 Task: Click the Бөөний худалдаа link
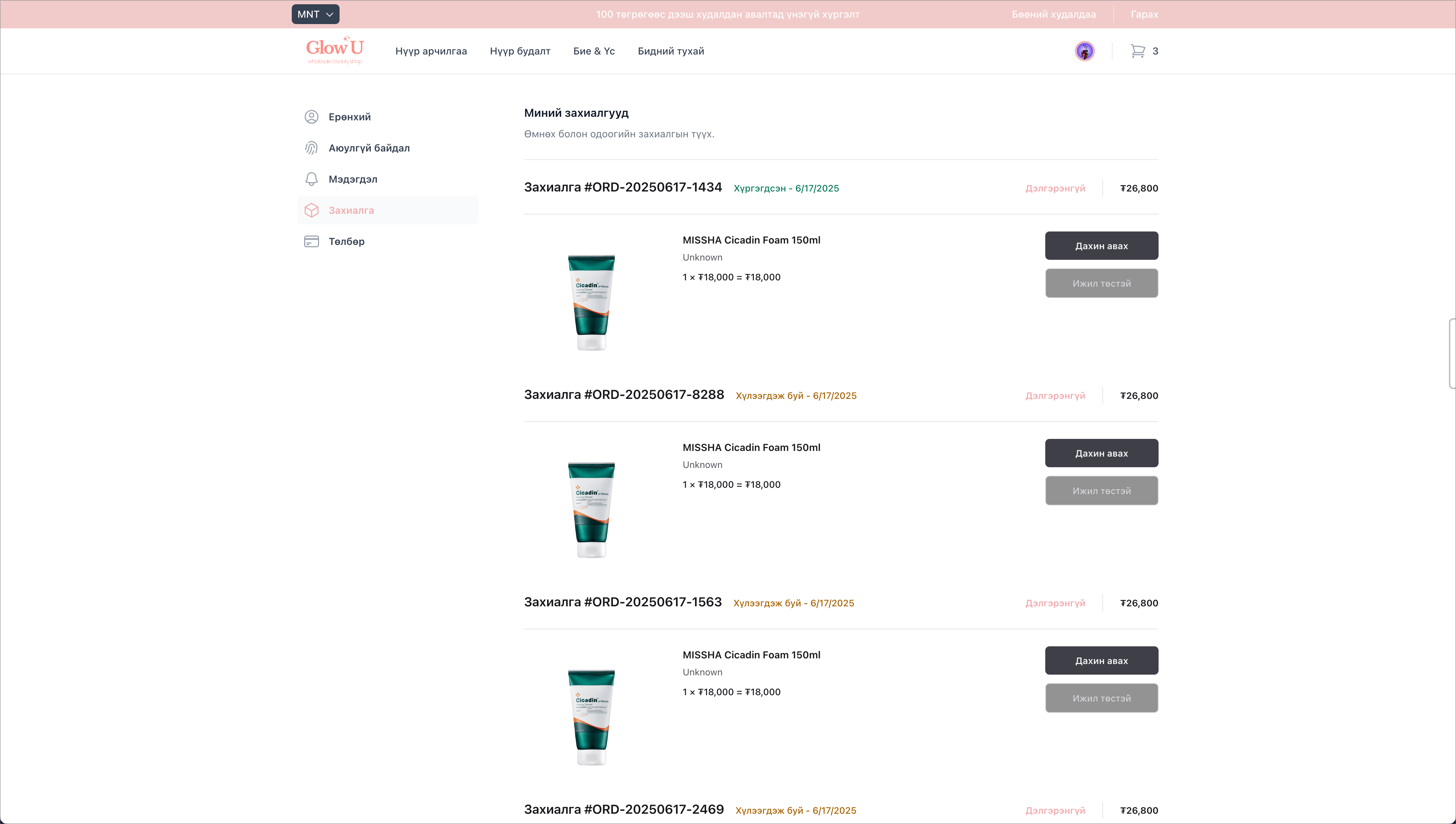click(x=1053, y=14)
